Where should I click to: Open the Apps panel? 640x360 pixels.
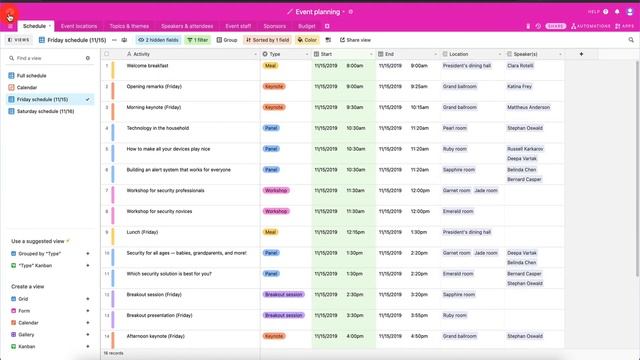point(624,26)
